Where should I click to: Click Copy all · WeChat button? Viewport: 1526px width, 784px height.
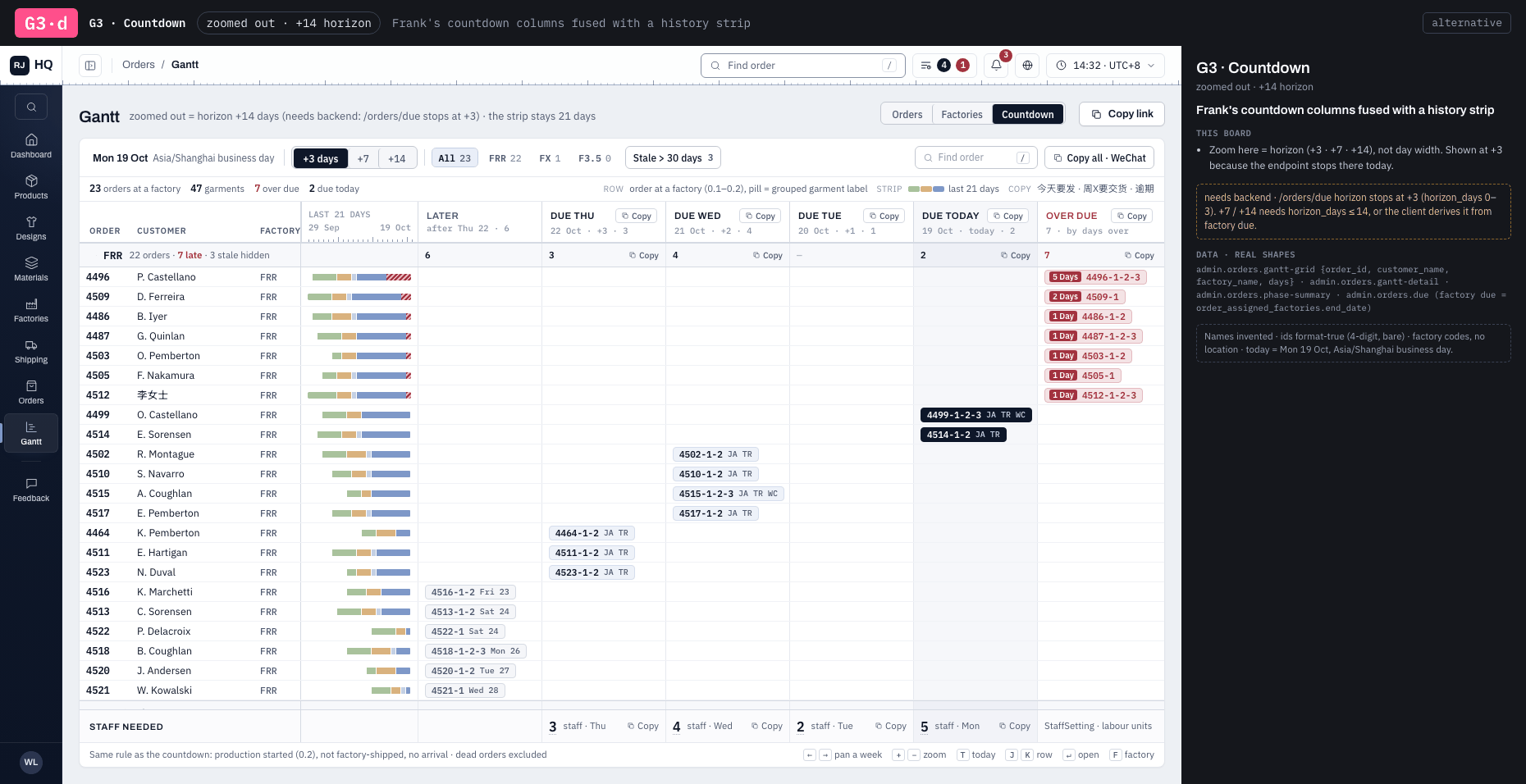pos(1099,157)
